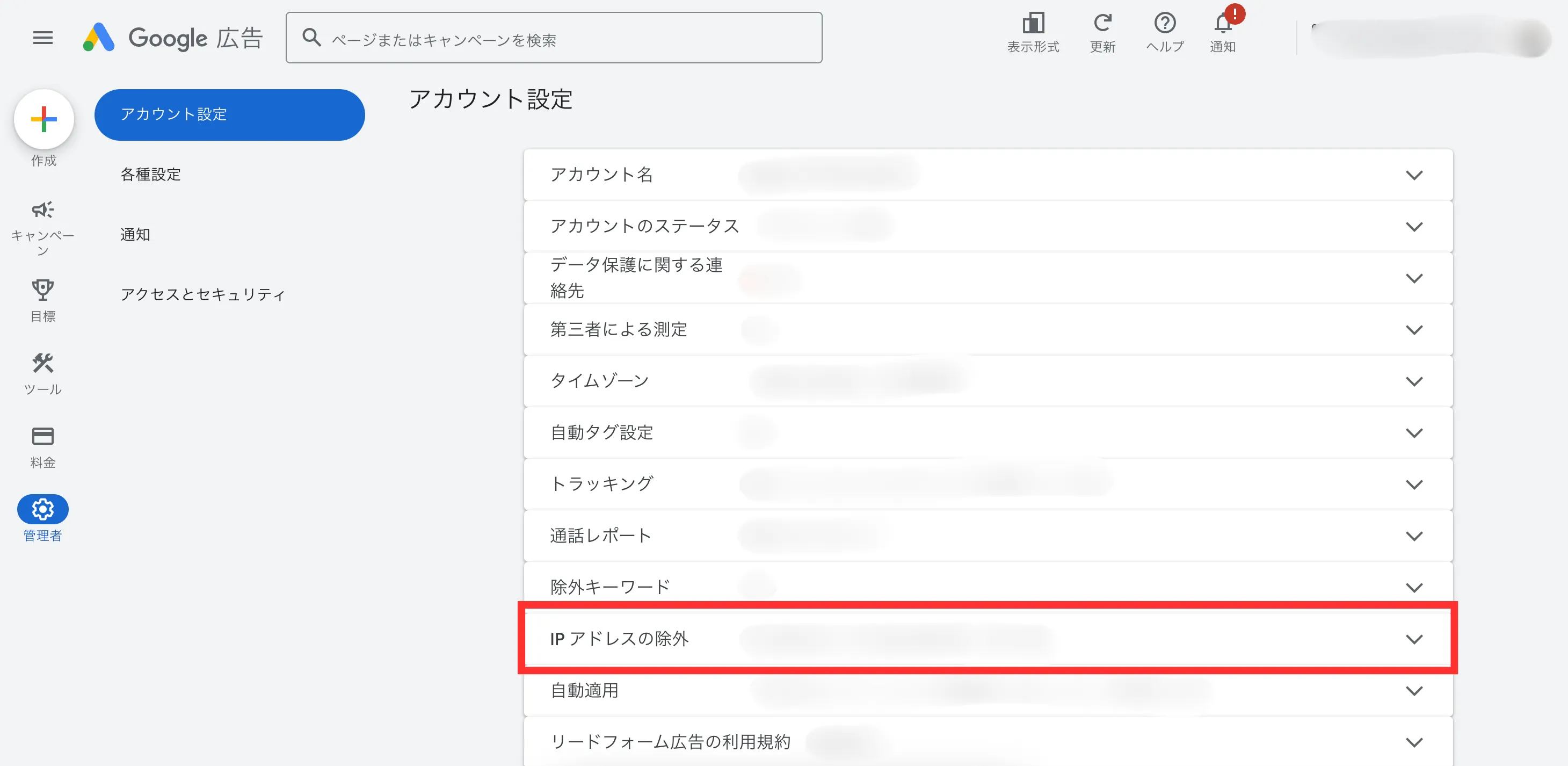Expand the 除外キーワード row
This screenshot has width=1568, height=766.
pos(1413,588)
